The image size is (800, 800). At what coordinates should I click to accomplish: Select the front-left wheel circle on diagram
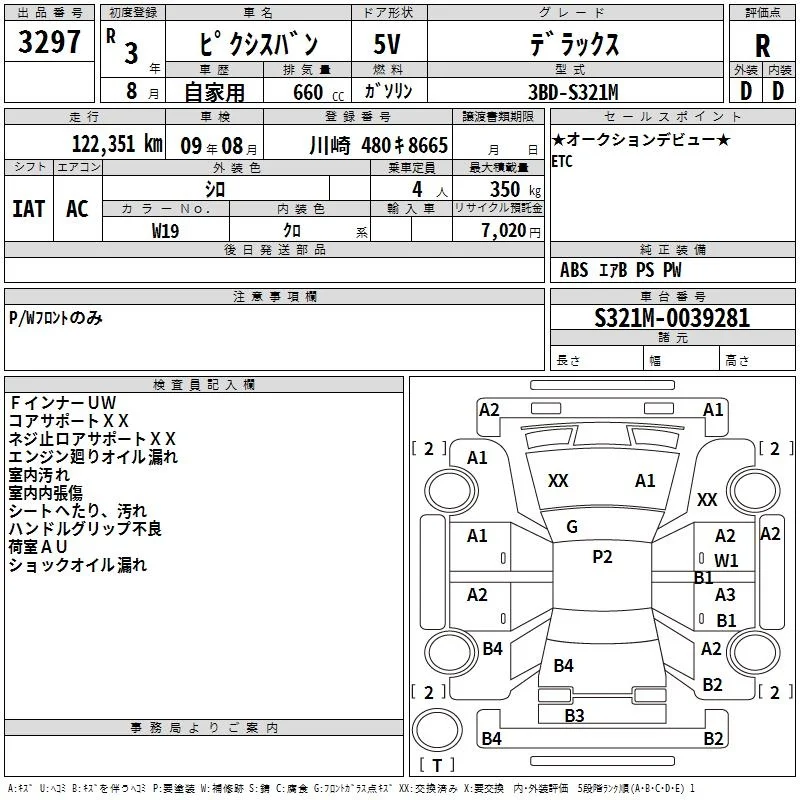(451, 491)
